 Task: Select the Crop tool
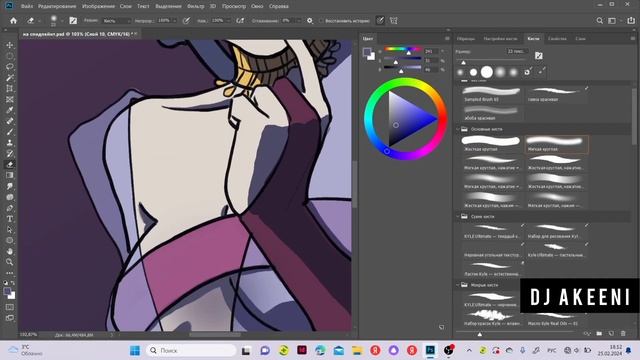[10, 89]
